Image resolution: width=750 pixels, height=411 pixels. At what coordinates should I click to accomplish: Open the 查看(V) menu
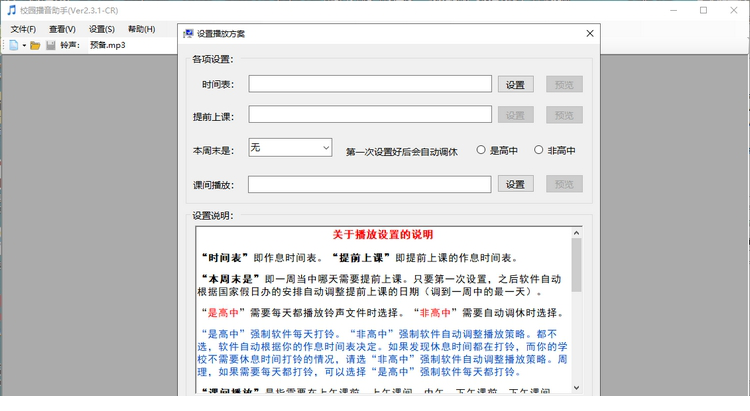tap(62, 29)
